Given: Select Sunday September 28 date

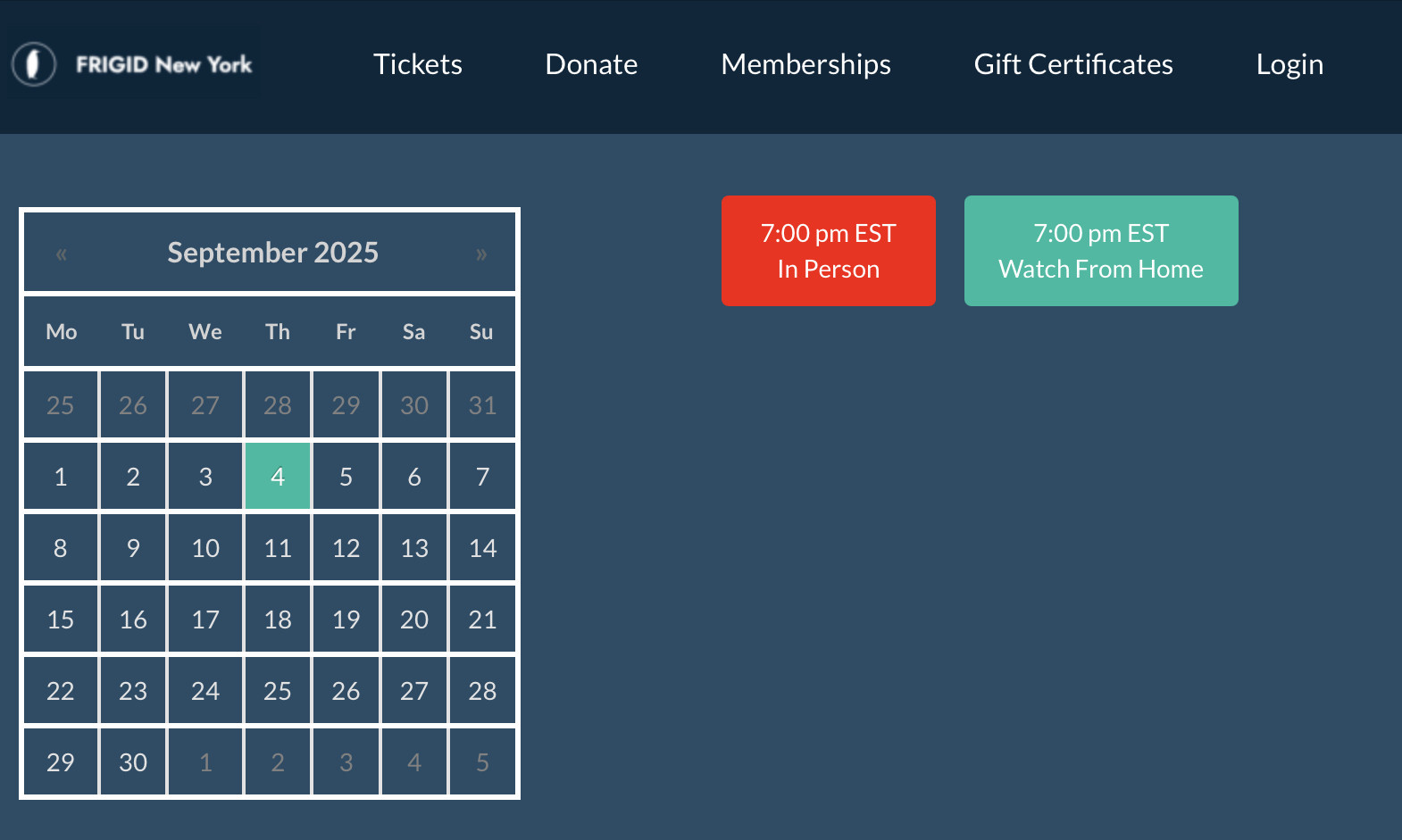Looking at the screenshot, I should 482,690.
